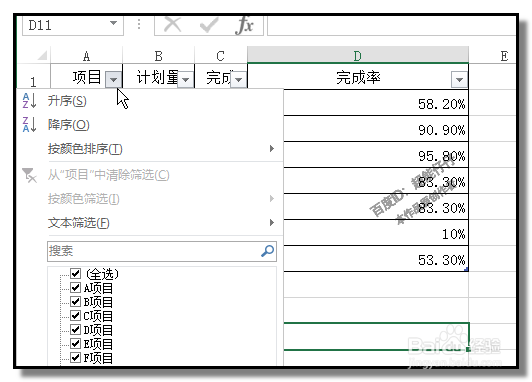The image size is (532, 382).
Task: Uncheck the C项目 checkbox
Action: tap(75, 315)
